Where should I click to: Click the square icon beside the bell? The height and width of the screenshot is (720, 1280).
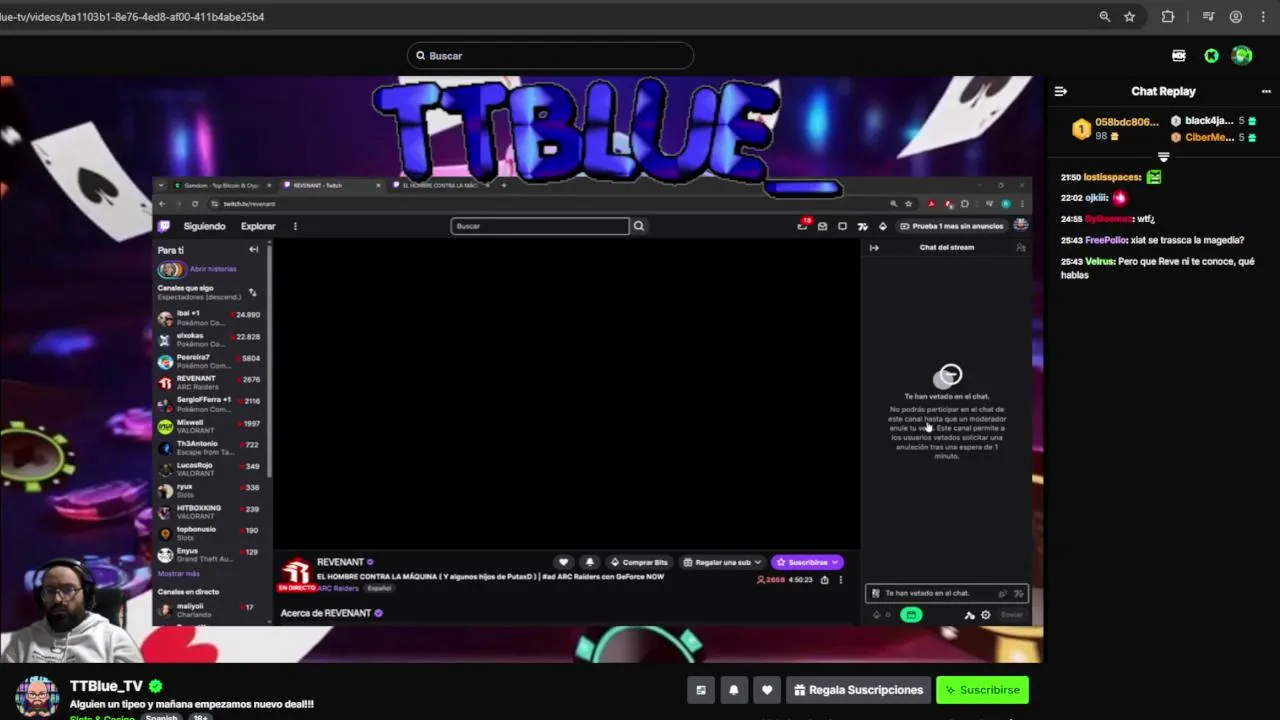[701, 690]
